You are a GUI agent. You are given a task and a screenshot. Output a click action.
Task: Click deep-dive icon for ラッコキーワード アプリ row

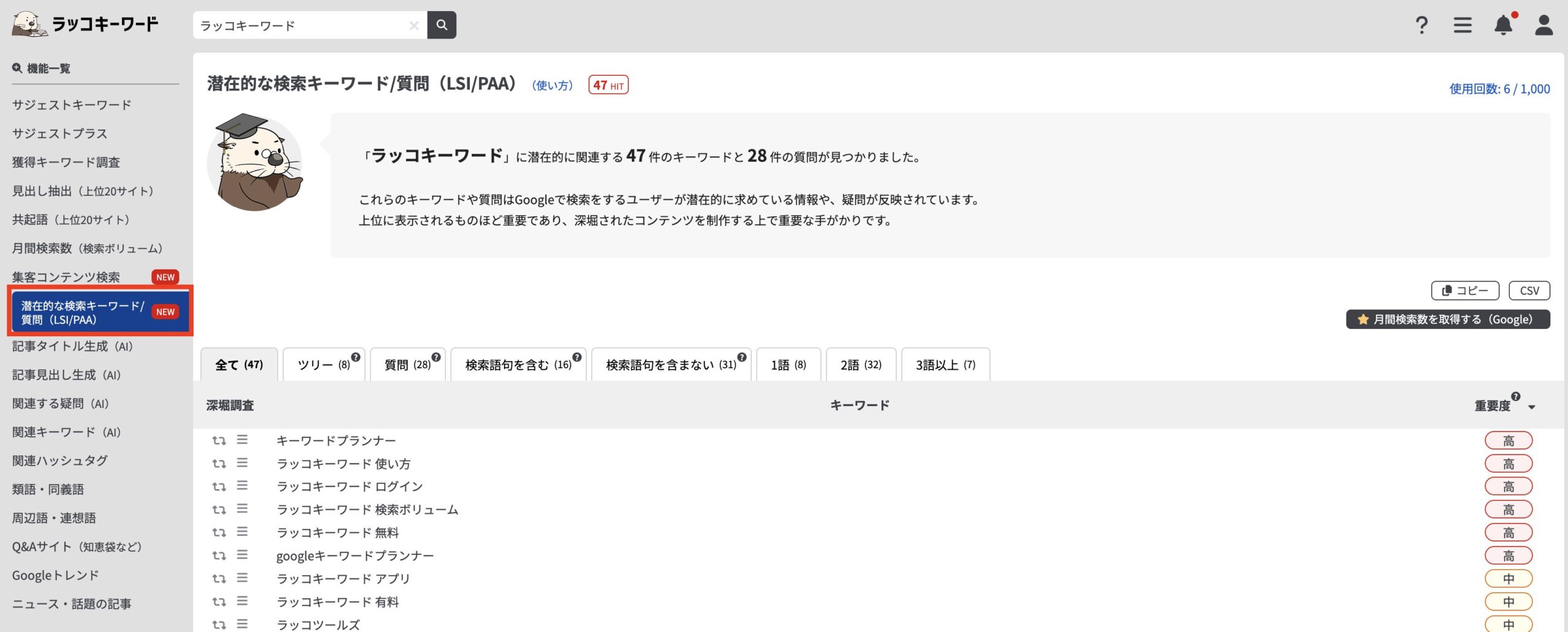point(219,578)
